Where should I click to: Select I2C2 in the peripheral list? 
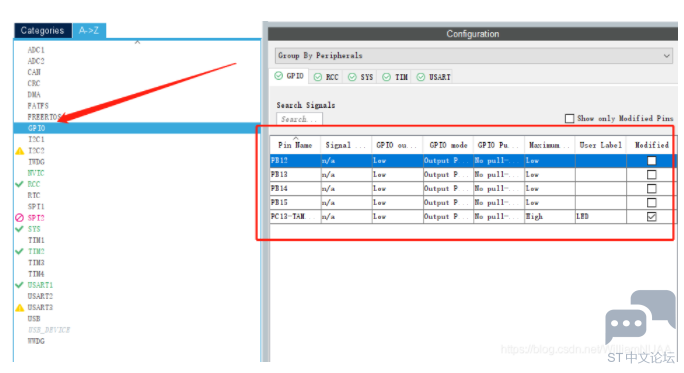click(x=36, y=151)
